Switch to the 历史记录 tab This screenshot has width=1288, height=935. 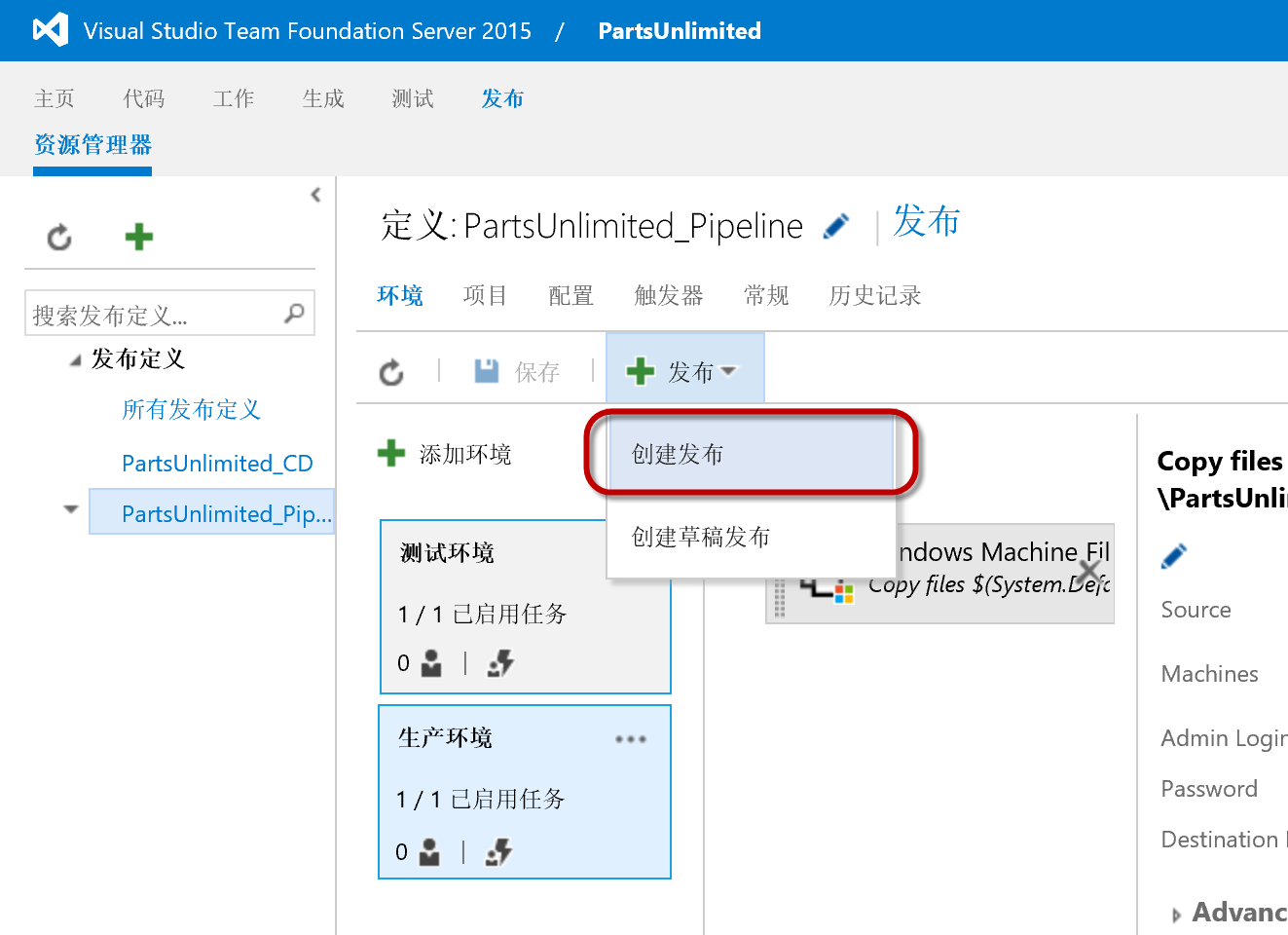pos(875,295)
